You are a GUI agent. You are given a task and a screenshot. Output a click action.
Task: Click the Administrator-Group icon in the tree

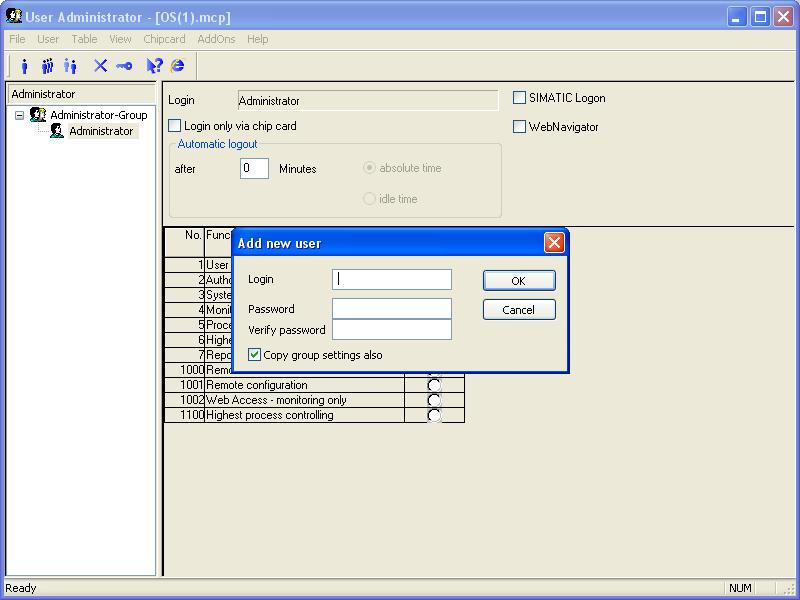point(39,115)
